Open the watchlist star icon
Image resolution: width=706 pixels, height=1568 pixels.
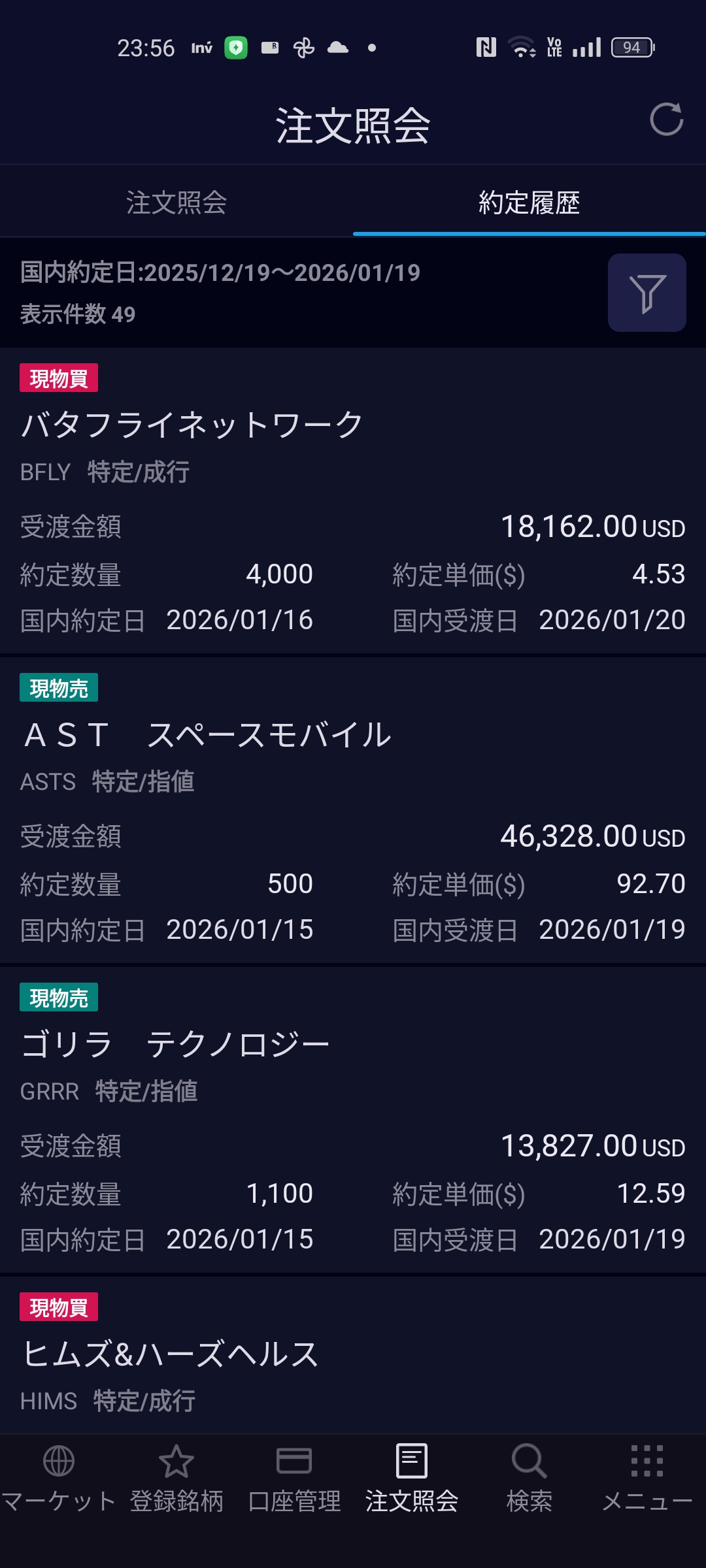coord(176,1462)
